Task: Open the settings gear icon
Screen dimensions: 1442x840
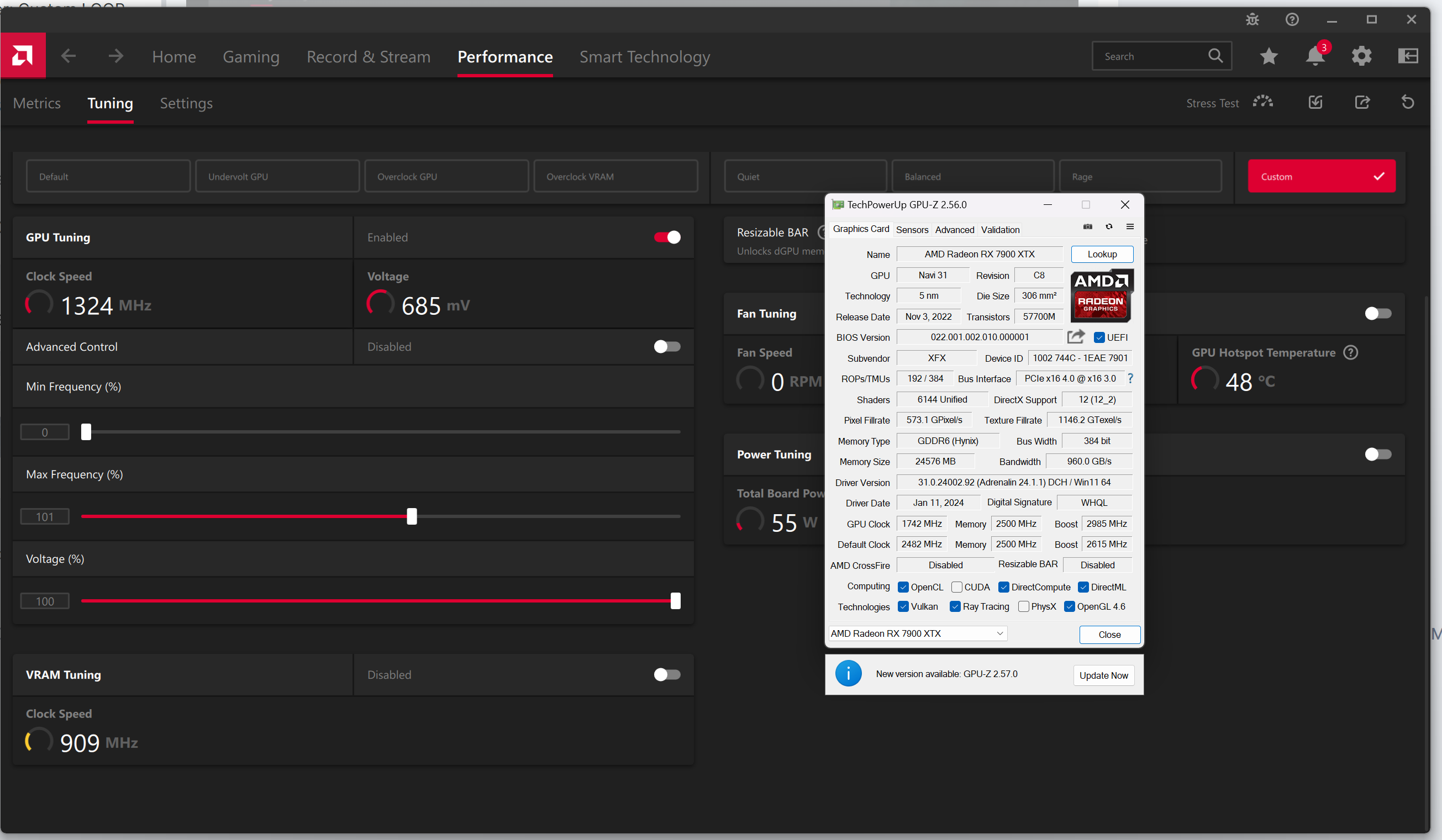Action: pos(1361,56)
